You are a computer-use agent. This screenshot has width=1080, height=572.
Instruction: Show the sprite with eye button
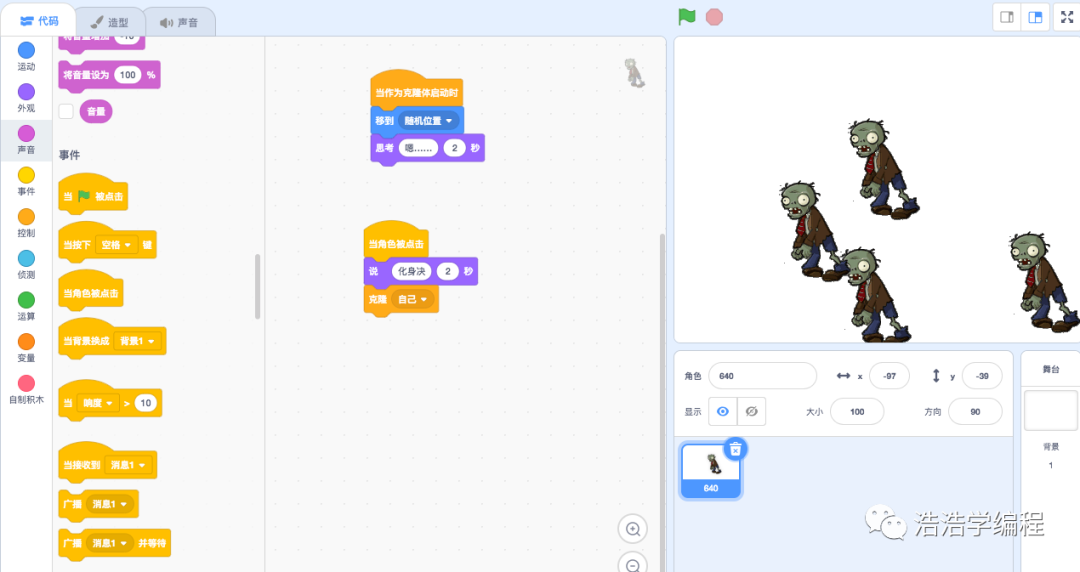[x=723, y=411]
